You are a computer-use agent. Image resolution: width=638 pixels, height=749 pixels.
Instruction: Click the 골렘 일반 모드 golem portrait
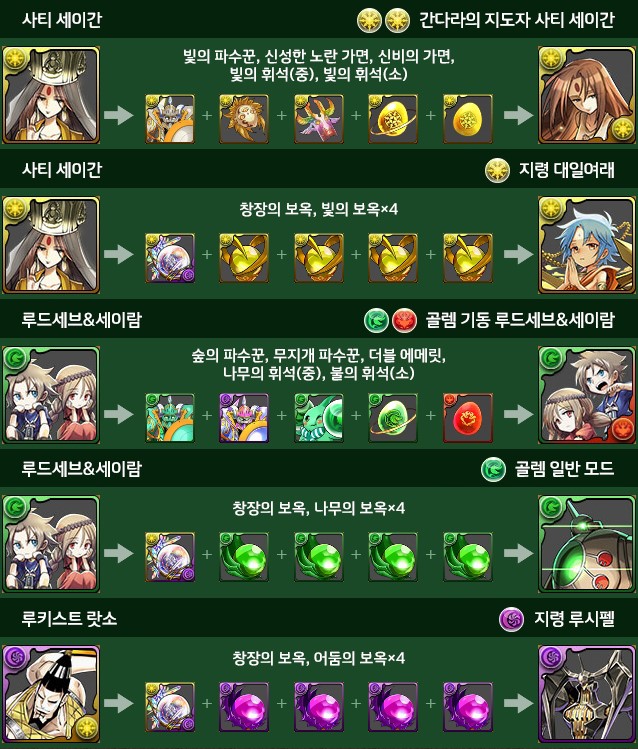(x=587, y=544)
